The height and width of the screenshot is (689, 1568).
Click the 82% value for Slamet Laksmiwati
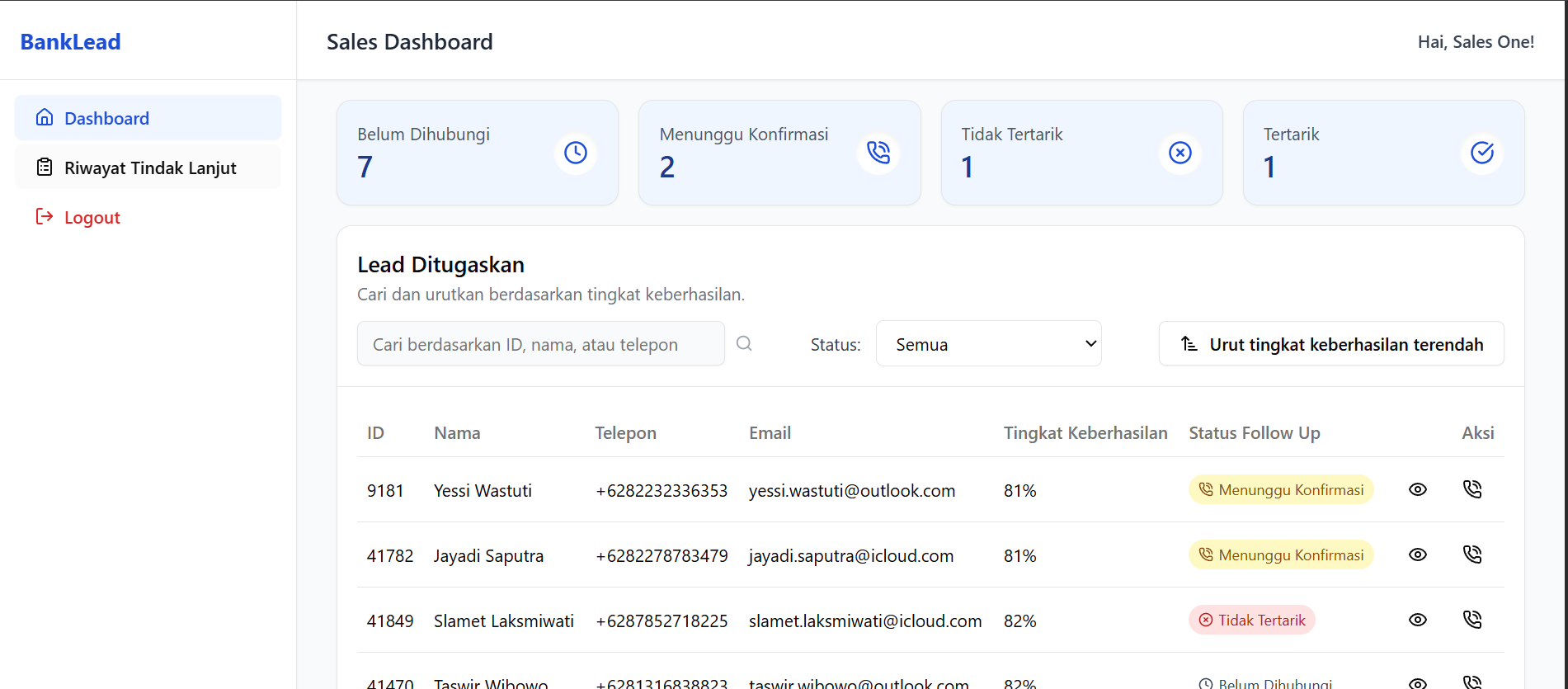(1019, 621)
